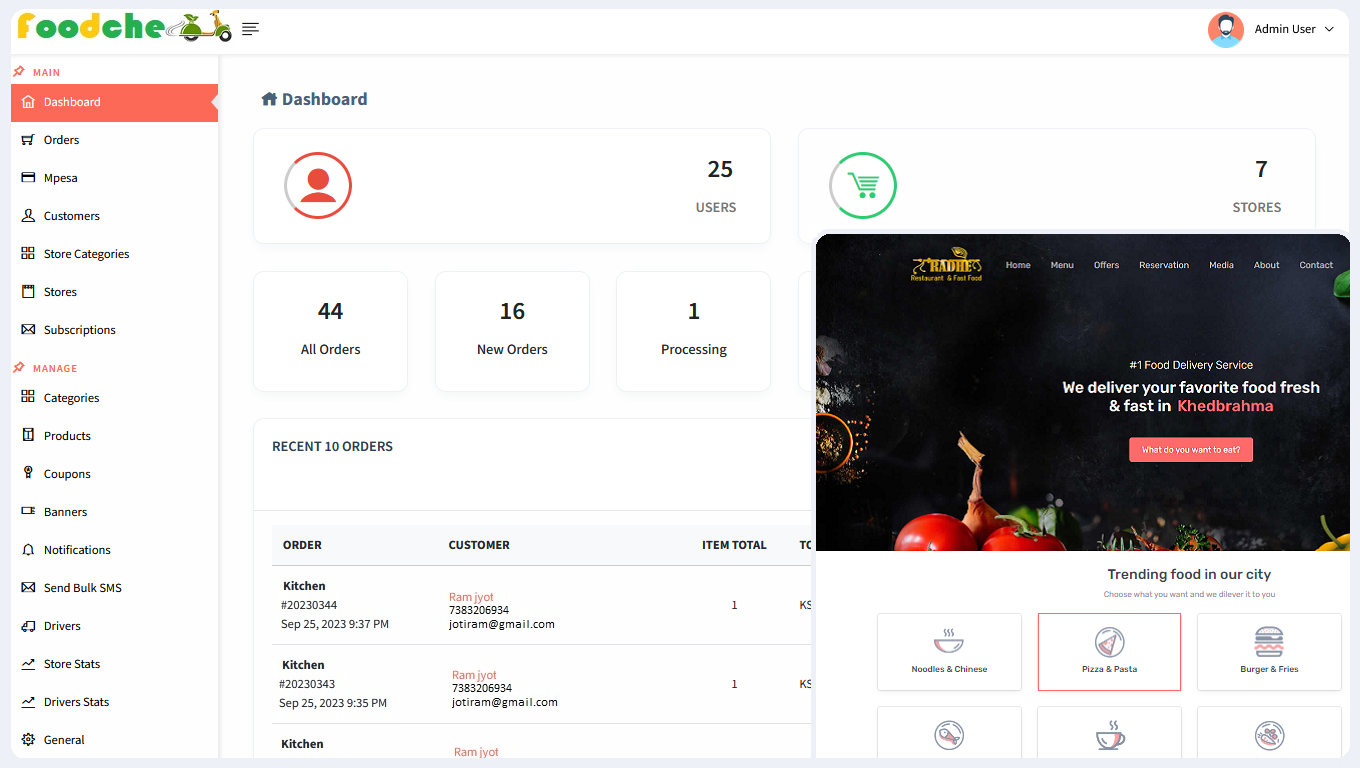Viewport: 1360px width, 768px height.
Task: Select the Pizza & Pasta food tile
Action: pyautogui.click(x=1109, y=652)
